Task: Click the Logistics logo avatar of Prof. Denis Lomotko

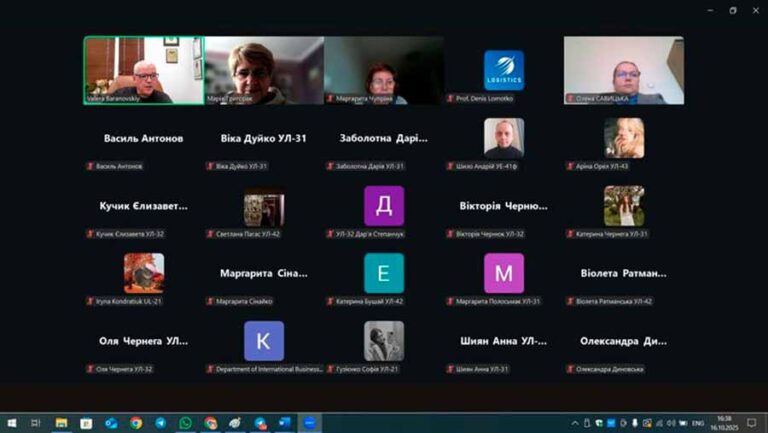Action: (503, 70)
